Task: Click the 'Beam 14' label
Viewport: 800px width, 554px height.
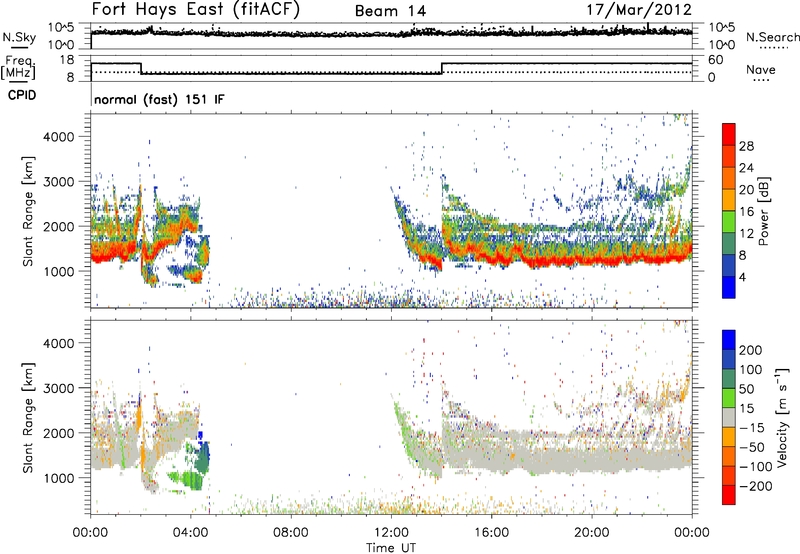Action: click(390, 11)
